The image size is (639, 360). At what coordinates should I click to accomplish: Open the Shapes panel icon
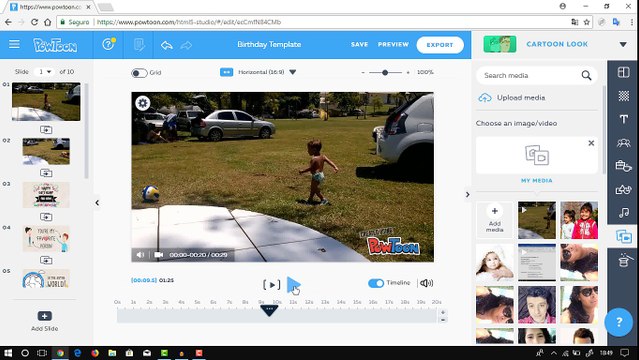click(623, 189)
